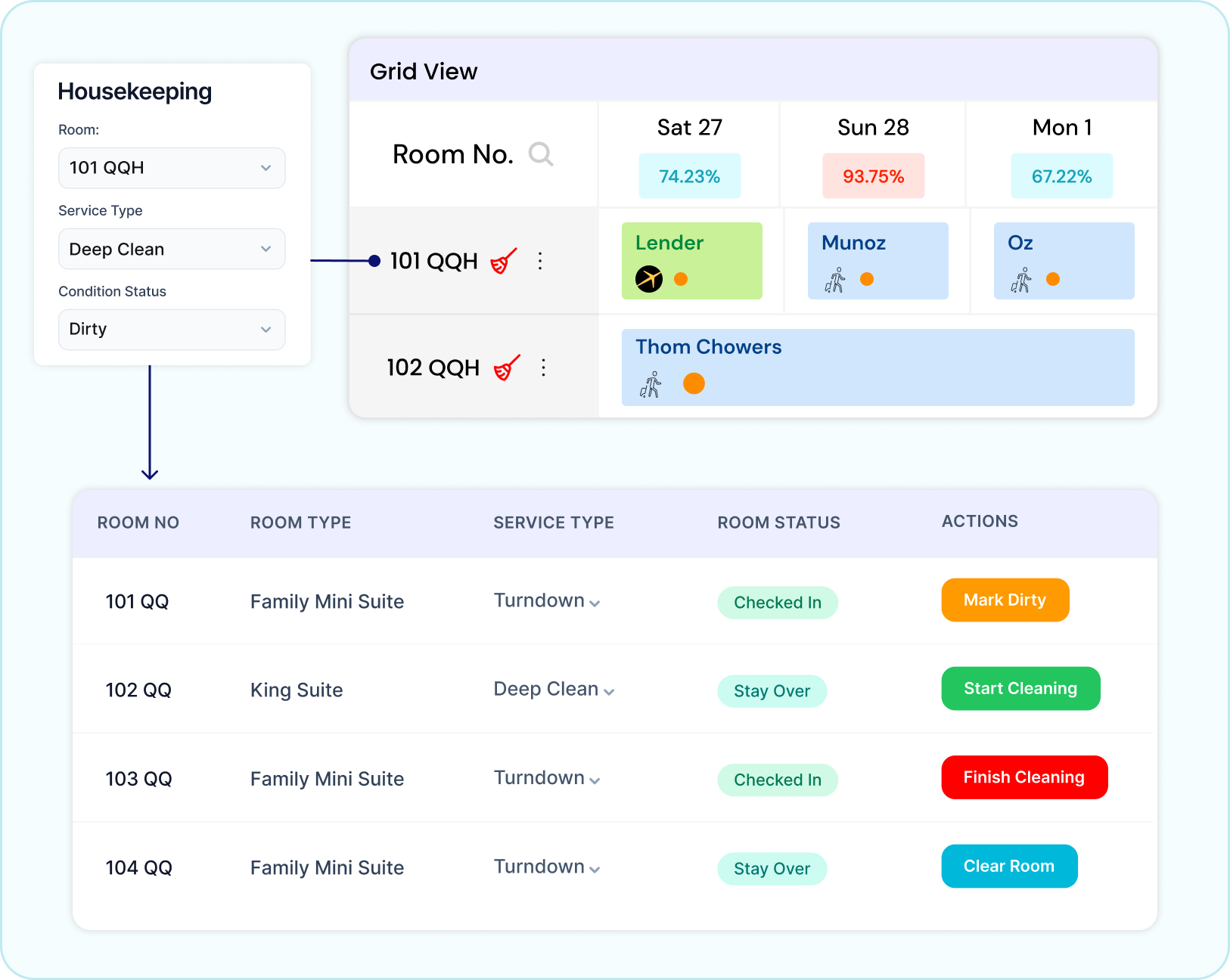Open the three-dot menu for room 102 QQH
Image resolution: width=1230 pixels, height=980 pixels.
pos(543,367)
